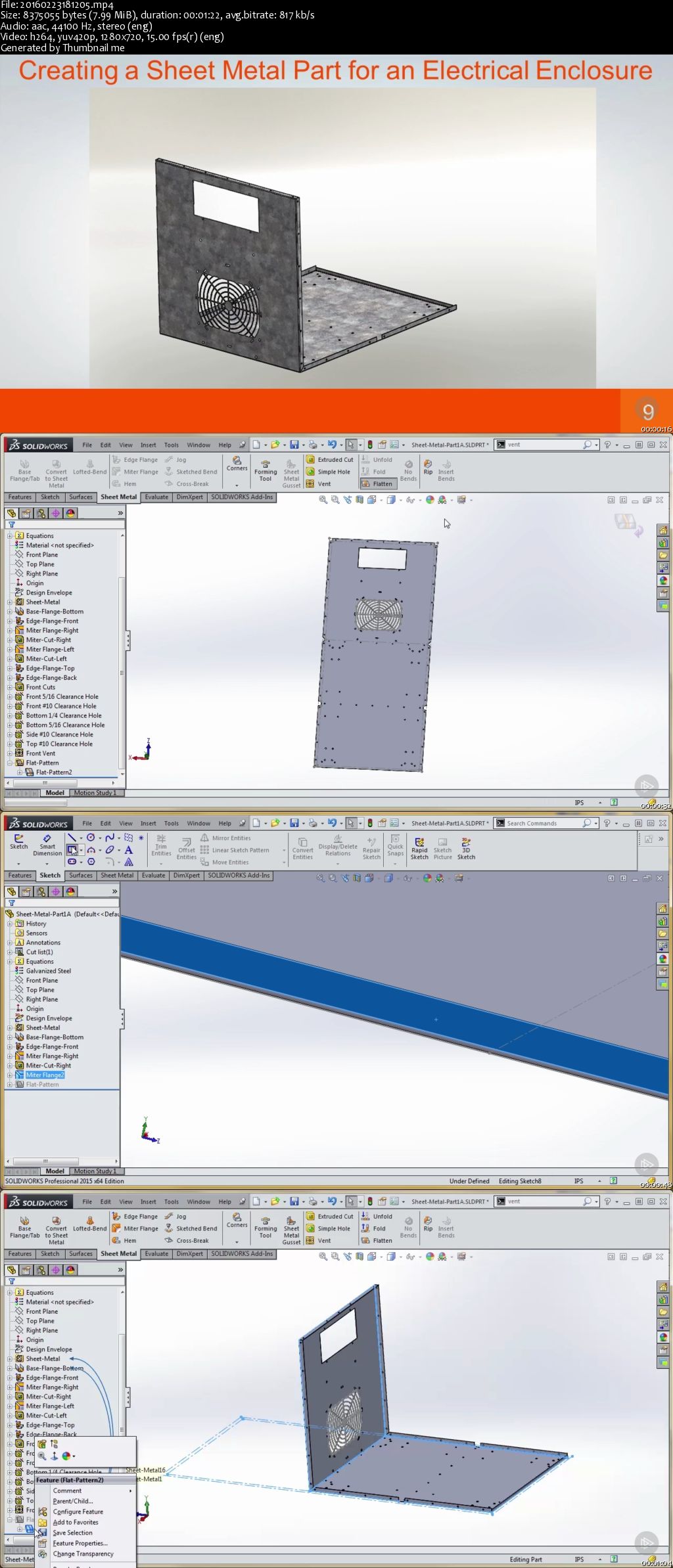Click the appearance color ball in the context toolbar
This screenshot has height=1568, width=673.
coord(66,1456)
